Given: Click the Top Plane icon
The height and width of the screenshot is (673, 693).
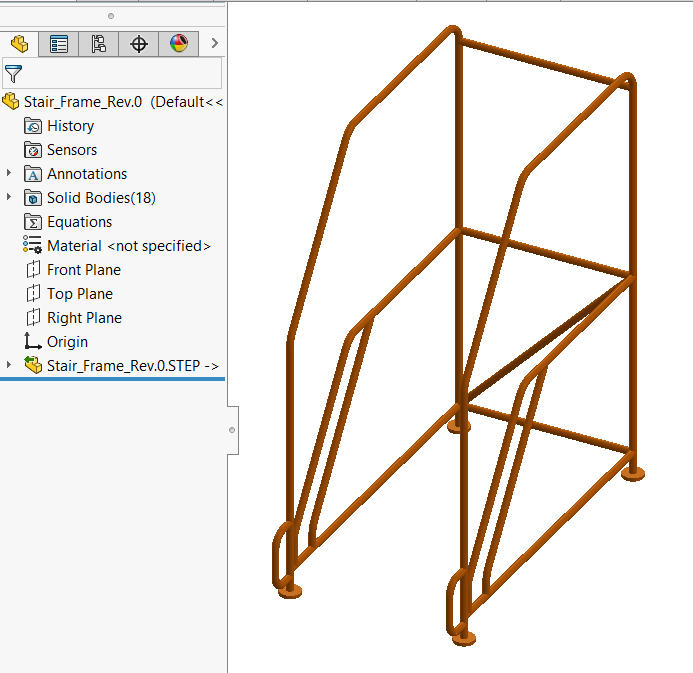Looking at the screenshot, I should click(x=33, y=293).
